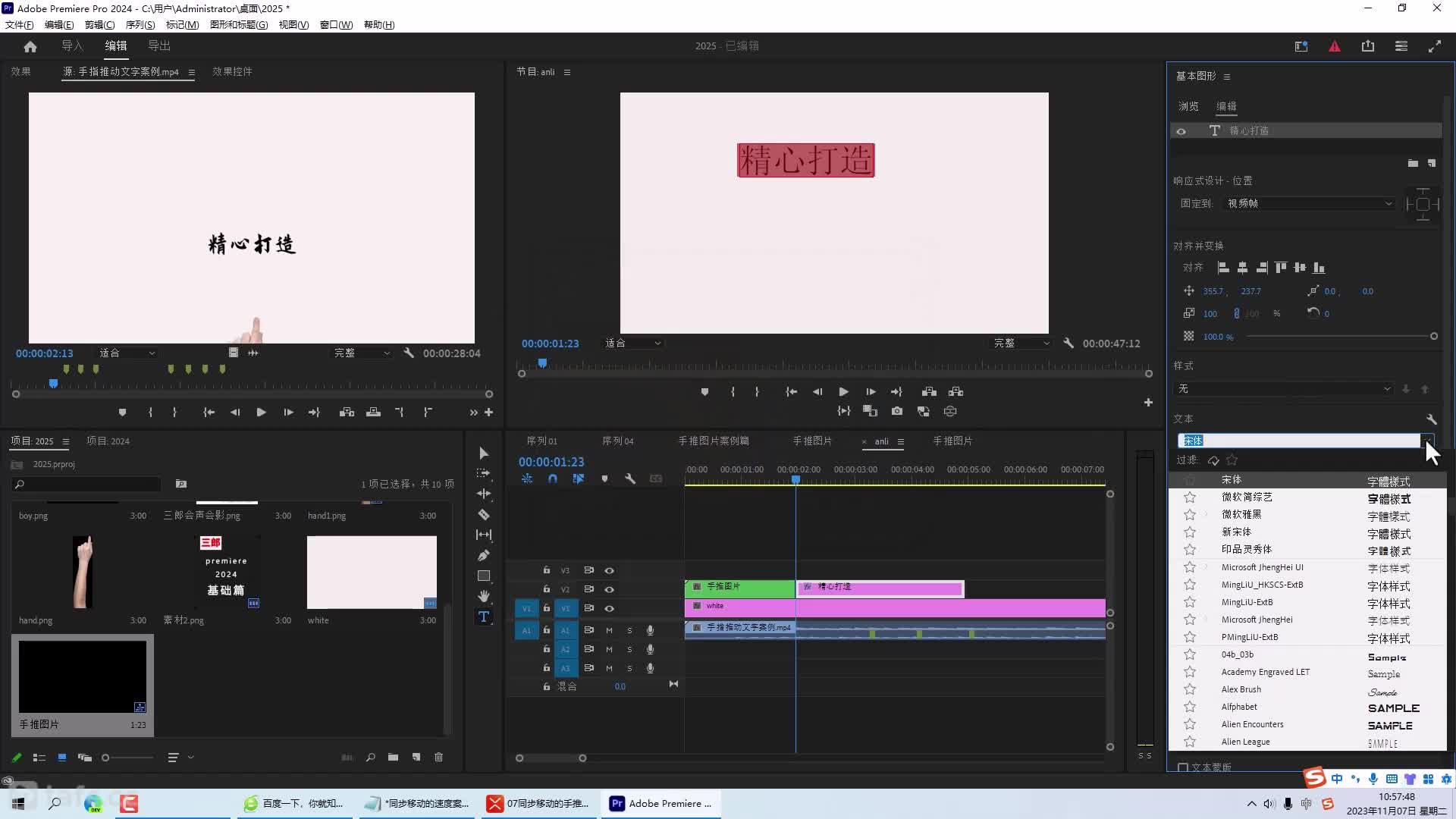Image resolution: width=1456 pixels, height=819 pixels.
Task: Open Windows Start menu
Action: 18,803
